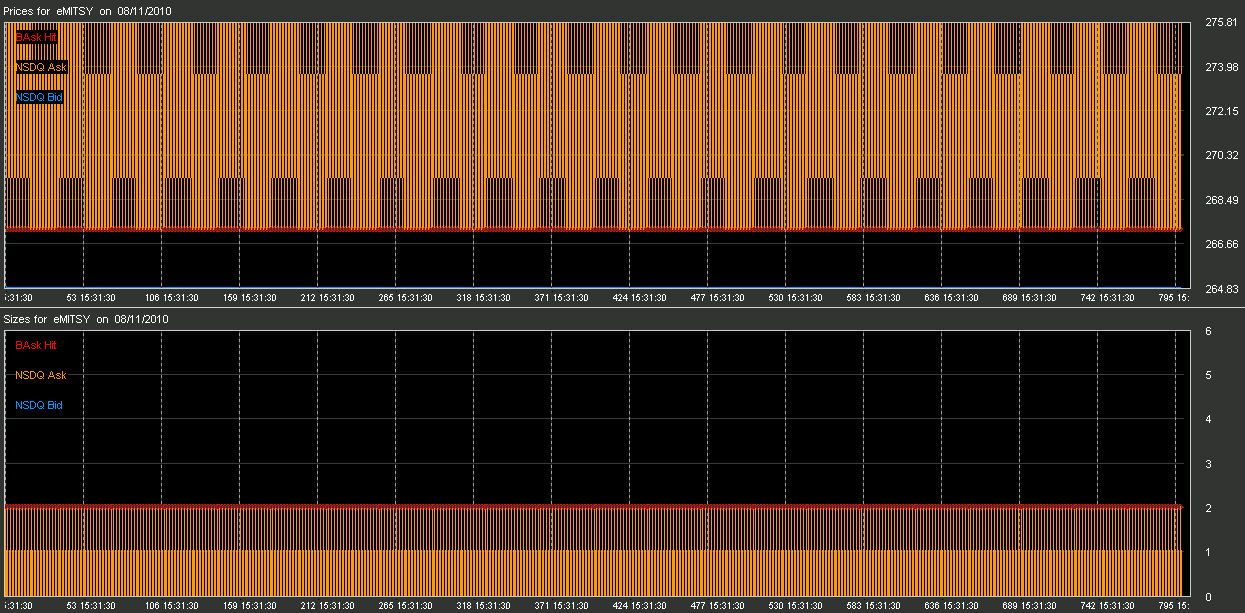
Task: Click the 272.15 price axis value
Action: [x=1223, y=111]
